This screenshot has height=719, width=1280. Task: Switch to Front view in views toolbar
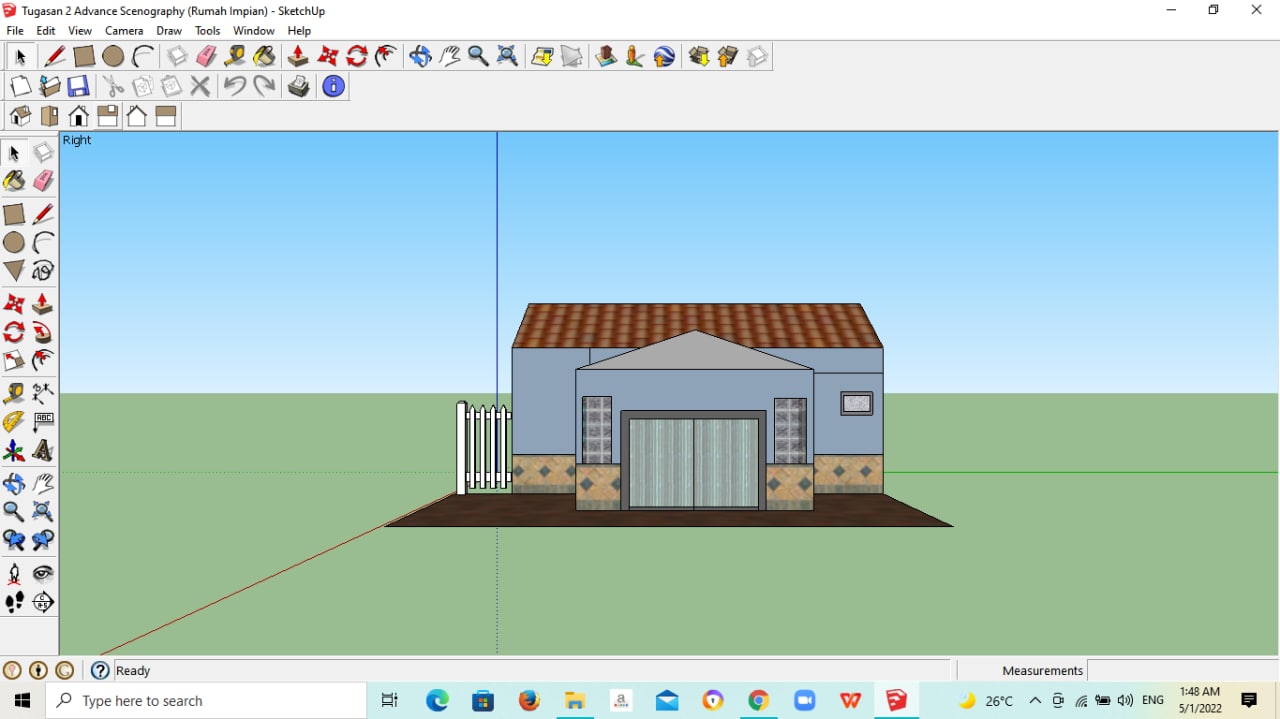click(x=78, y=117)
